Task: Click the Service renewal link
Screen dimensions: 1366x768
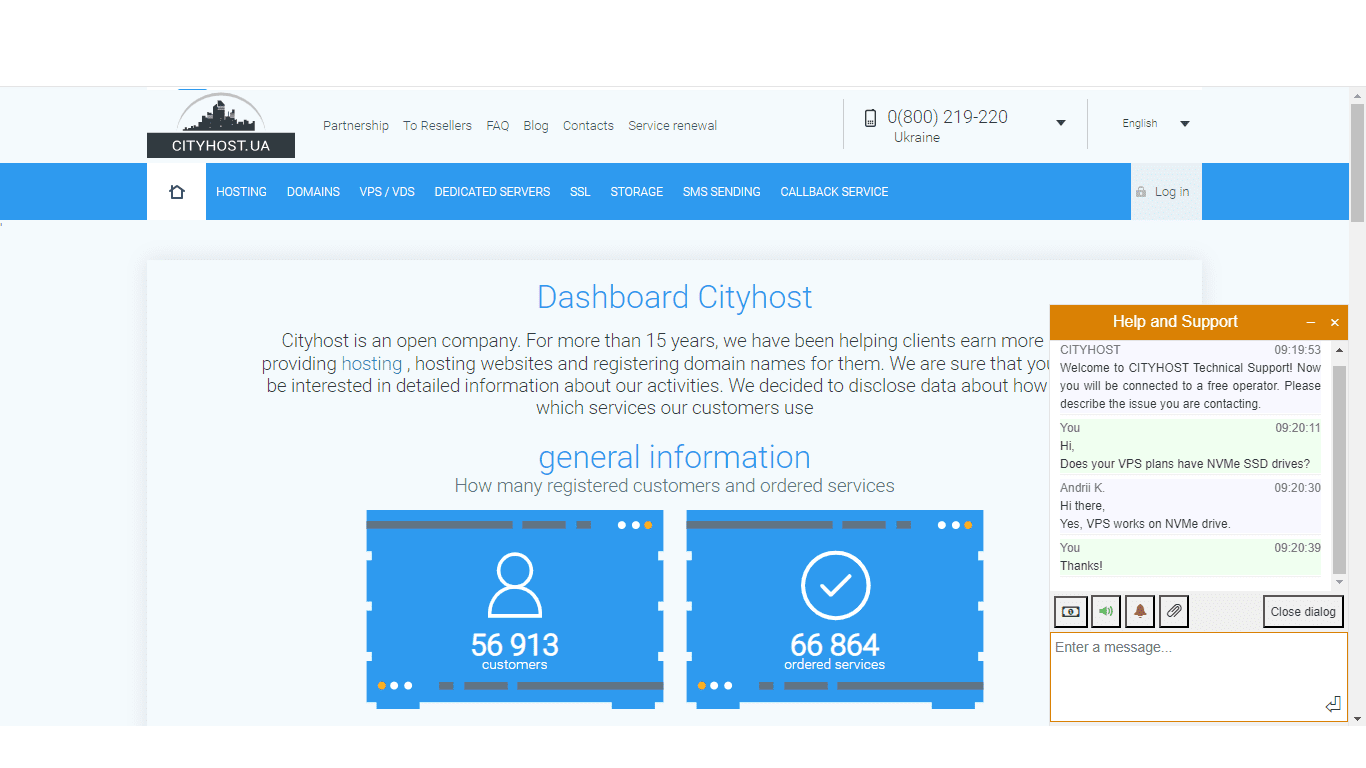Action: [673, 126]
